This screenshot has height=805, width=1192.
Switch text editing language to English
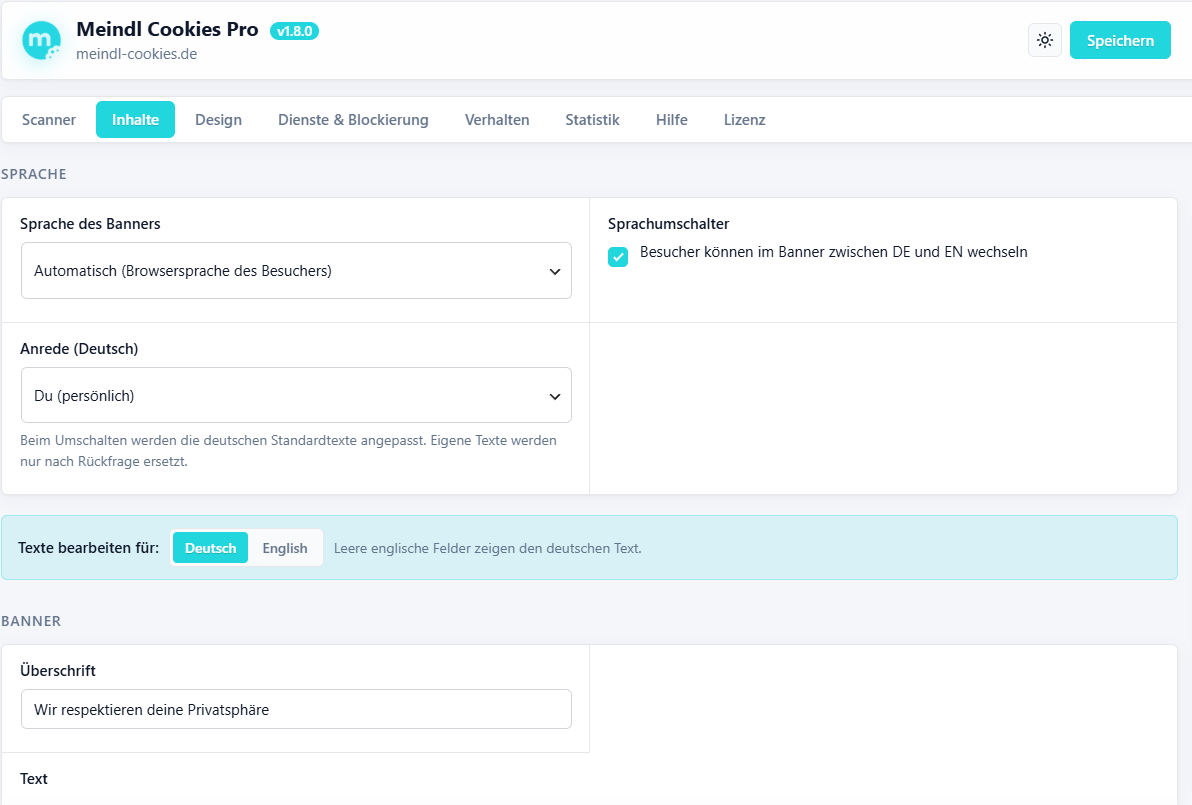click(x=285, y=548)
